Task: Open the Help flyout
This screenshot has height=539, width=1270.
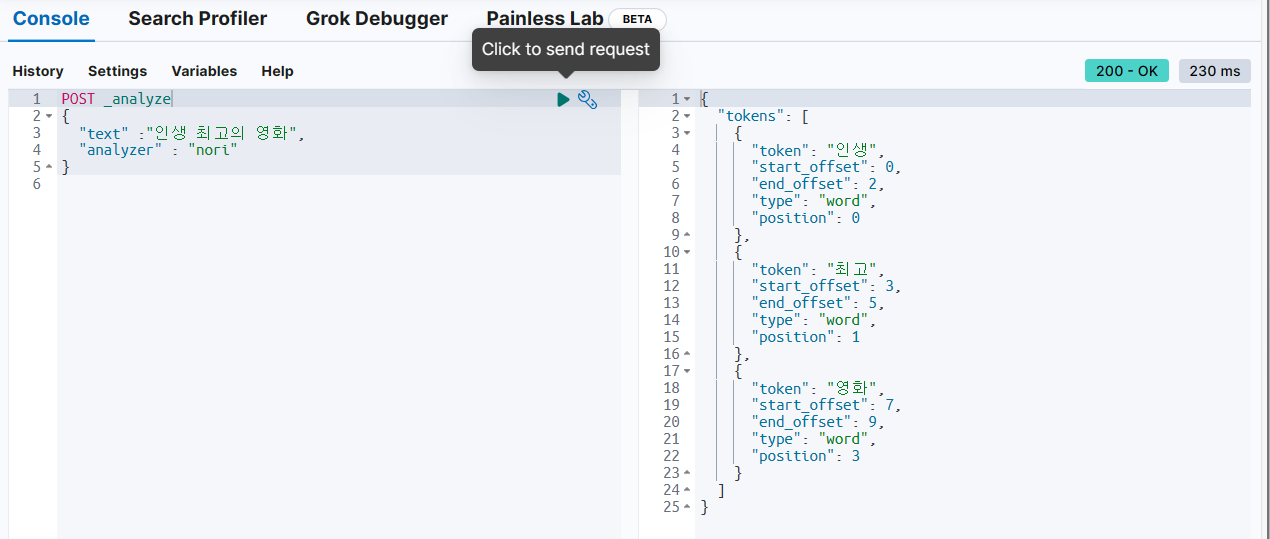Action: pyautogui.click(x=277, y=71)
